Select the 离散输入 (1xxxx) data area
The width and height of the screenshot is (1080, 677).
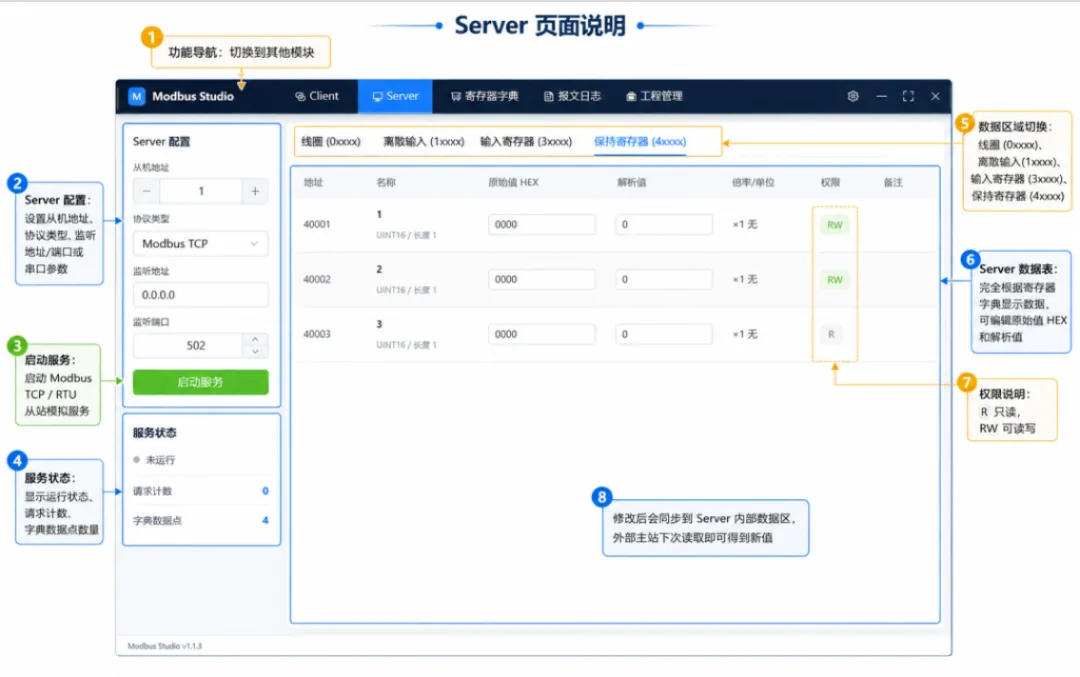(424, 142)
